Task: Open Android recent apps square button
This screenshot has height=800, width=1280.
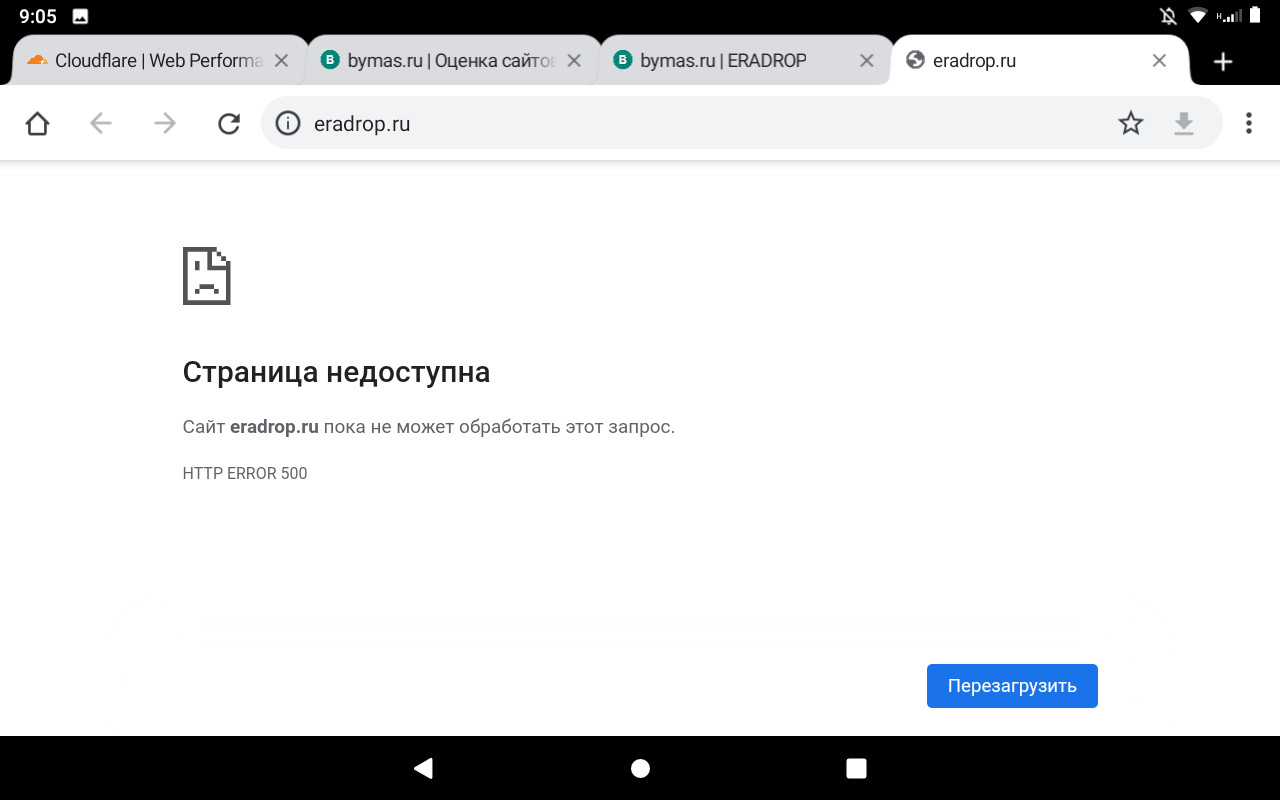Action: pos(856,768)
